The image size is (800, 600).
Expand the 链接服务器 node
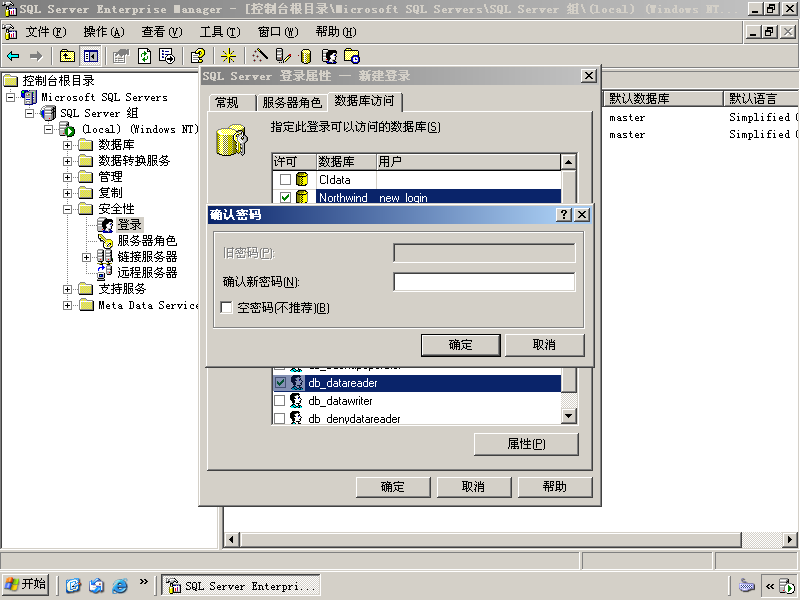click(x=87, y=257)
